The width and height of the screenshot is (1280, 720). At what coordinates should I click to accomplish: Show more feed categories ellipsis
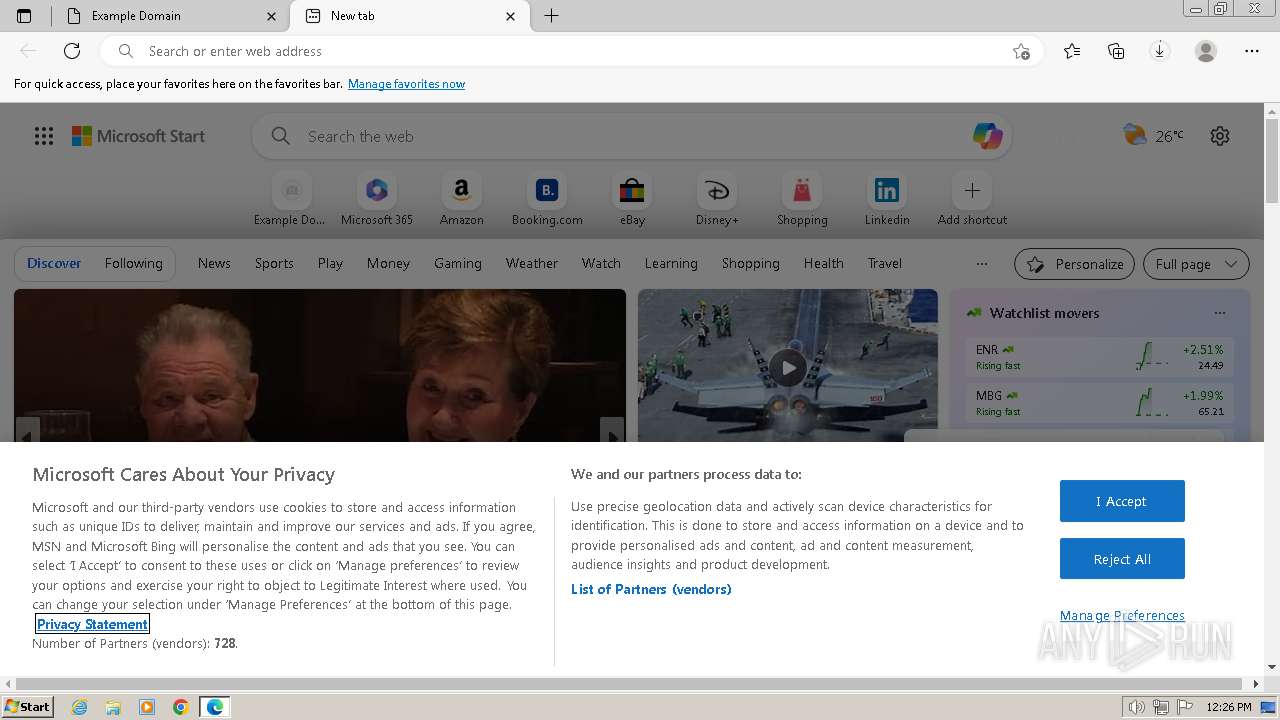(982, 264)
